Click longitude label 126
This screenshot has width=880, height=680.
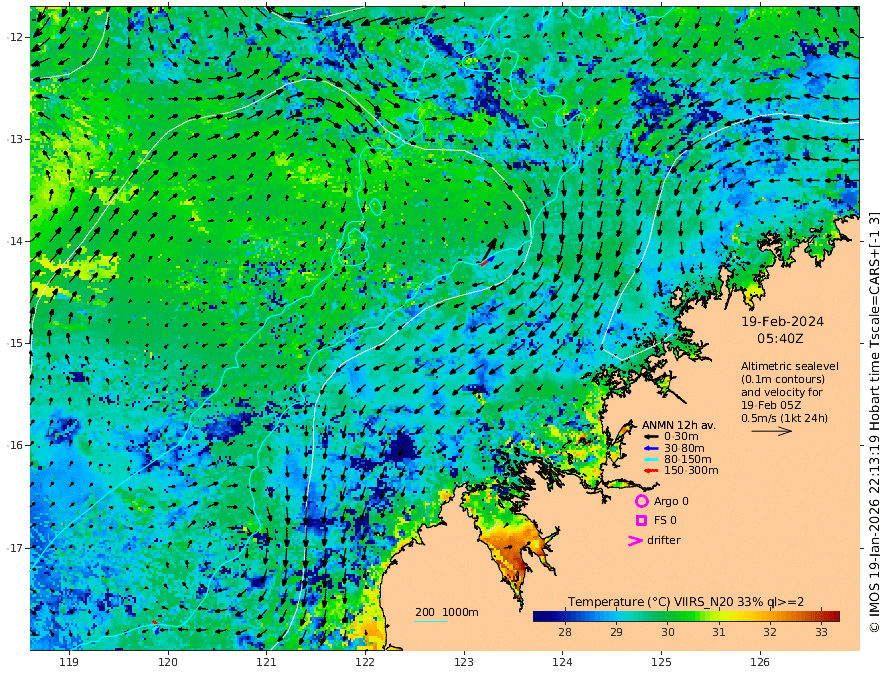click(x=760, y=662)
